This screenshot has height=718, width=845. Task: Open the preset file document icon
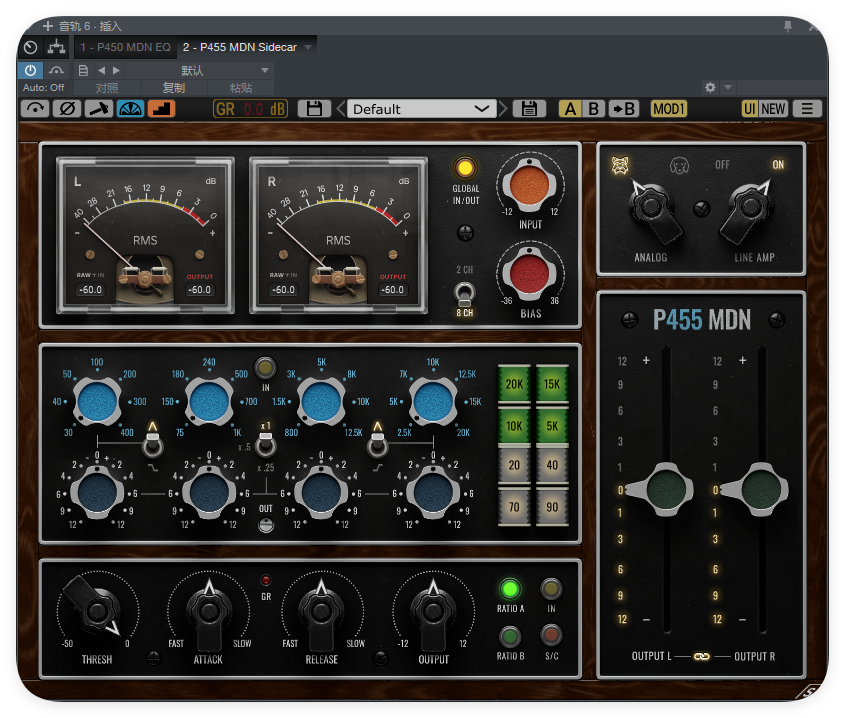83,71
